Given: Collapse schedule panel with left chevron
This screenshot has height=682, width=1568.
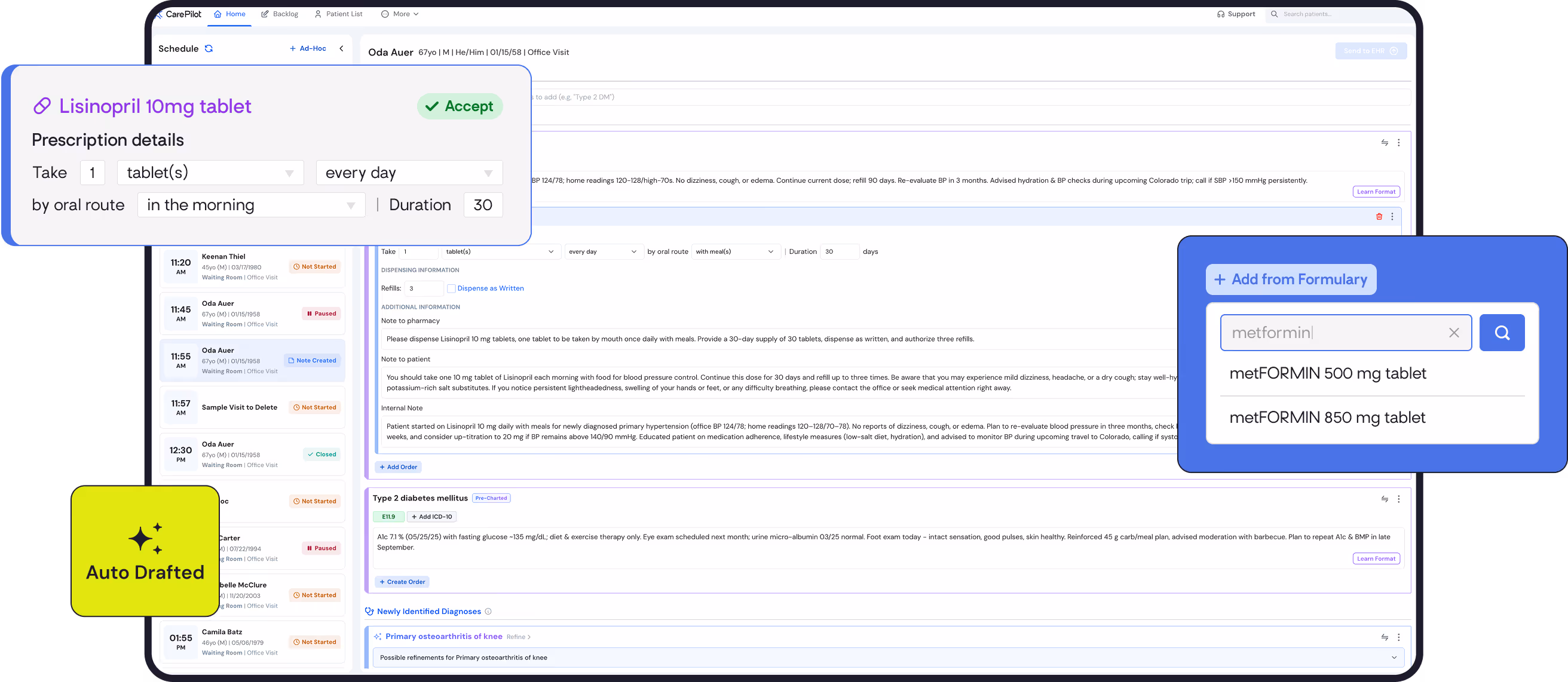Looking at the screenshot, I should (x=341, y=48).
